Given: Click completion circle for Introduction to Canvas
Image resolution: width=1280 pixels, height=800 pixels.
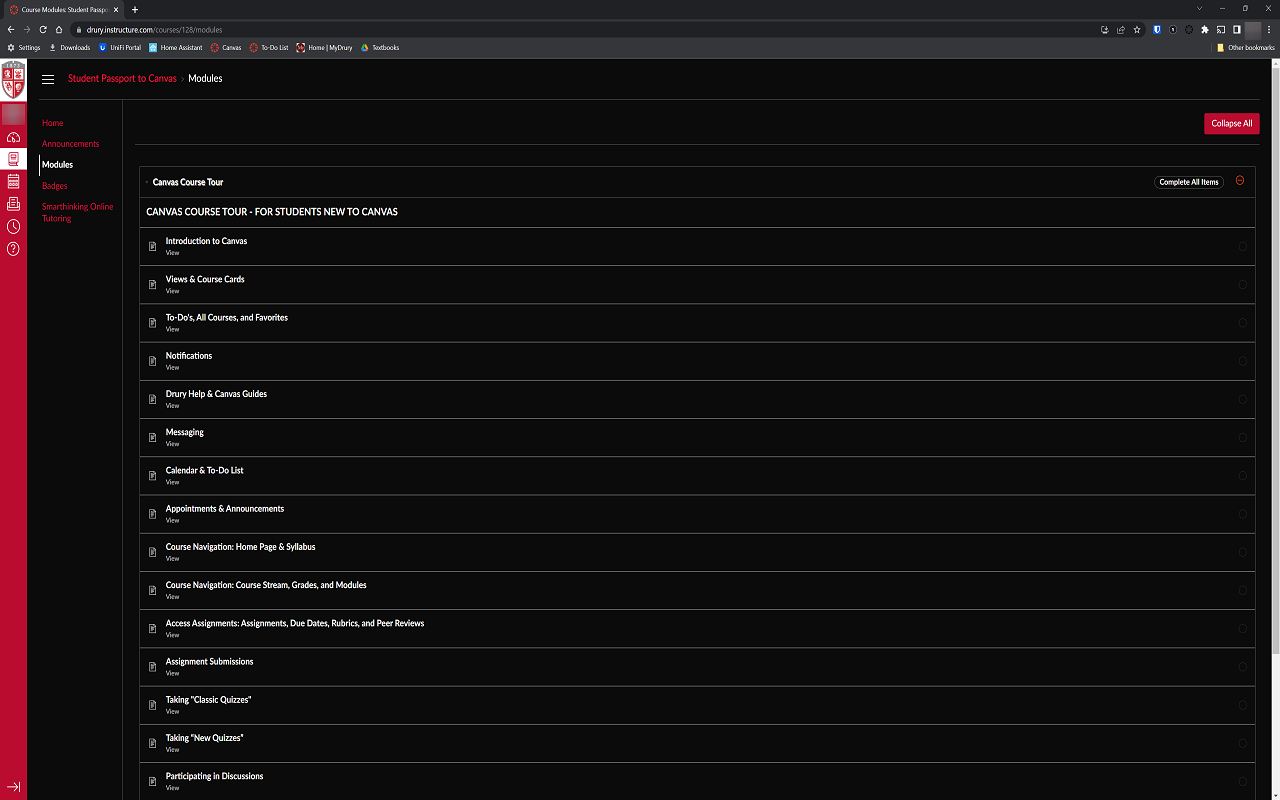Looking at the screenshot, I should pyautogui.click(x=1243, y=246).
